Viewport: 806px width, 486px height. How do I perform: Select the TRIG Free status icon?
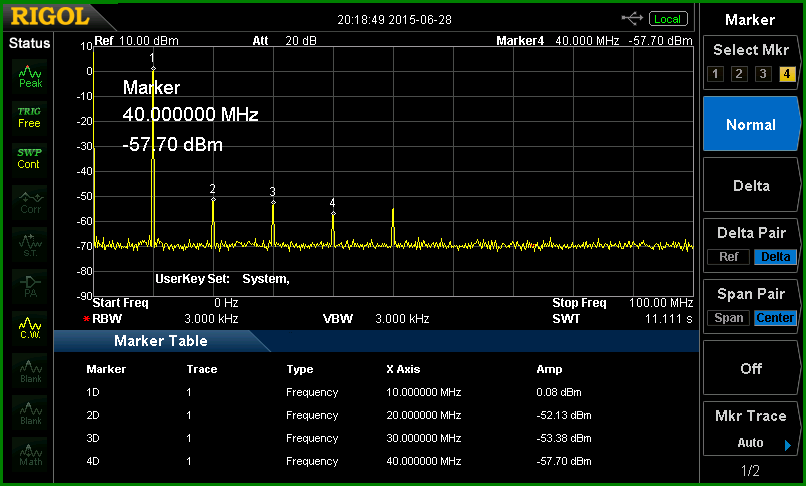point(29,117)
